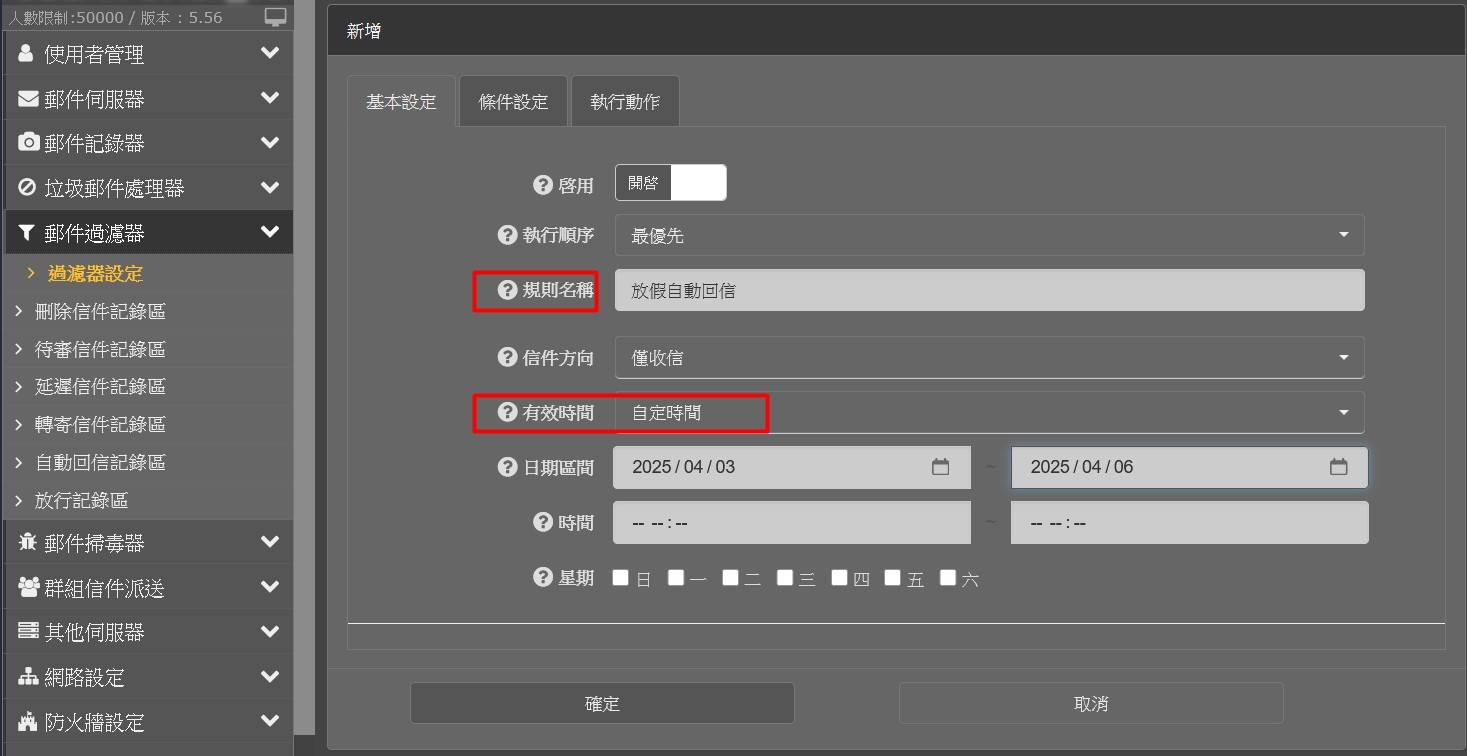Expand the 使用者管理 sidebar section

coord(148,54)
